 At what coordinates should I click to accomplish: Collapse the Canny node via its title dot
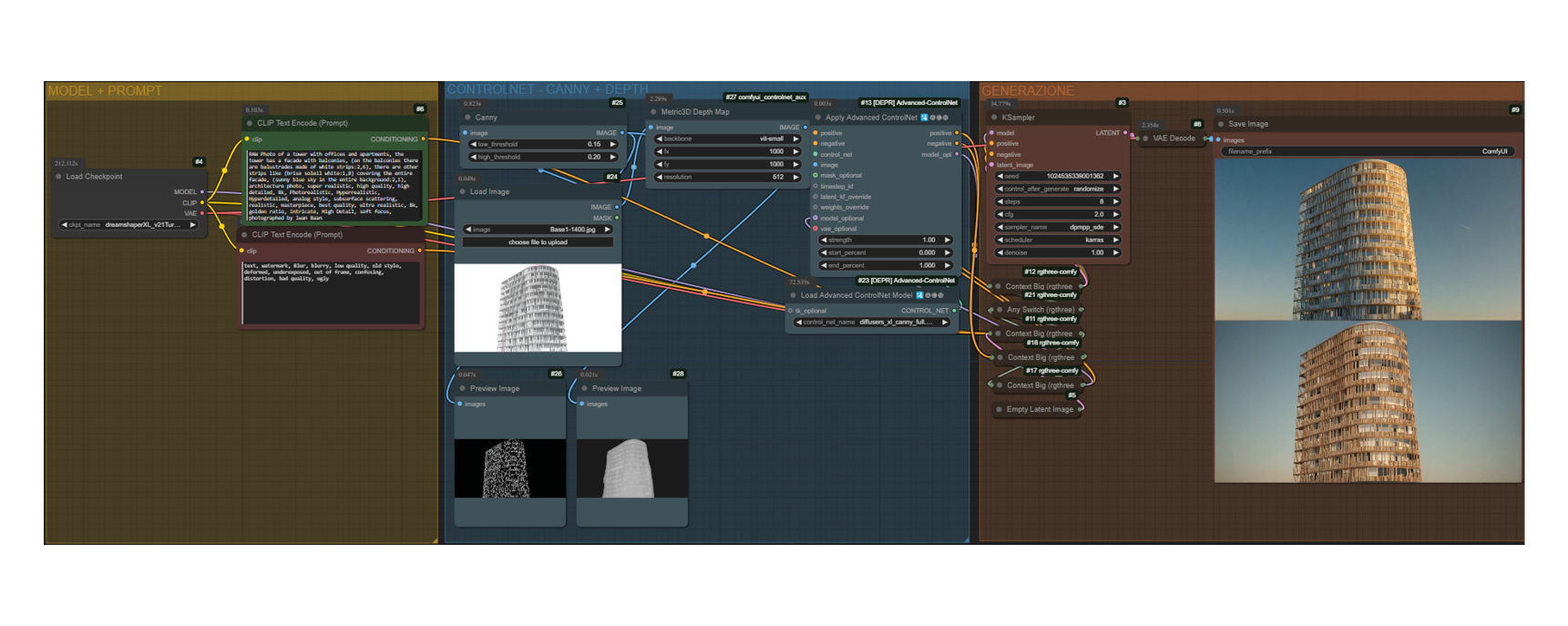(x=468, y=118)
